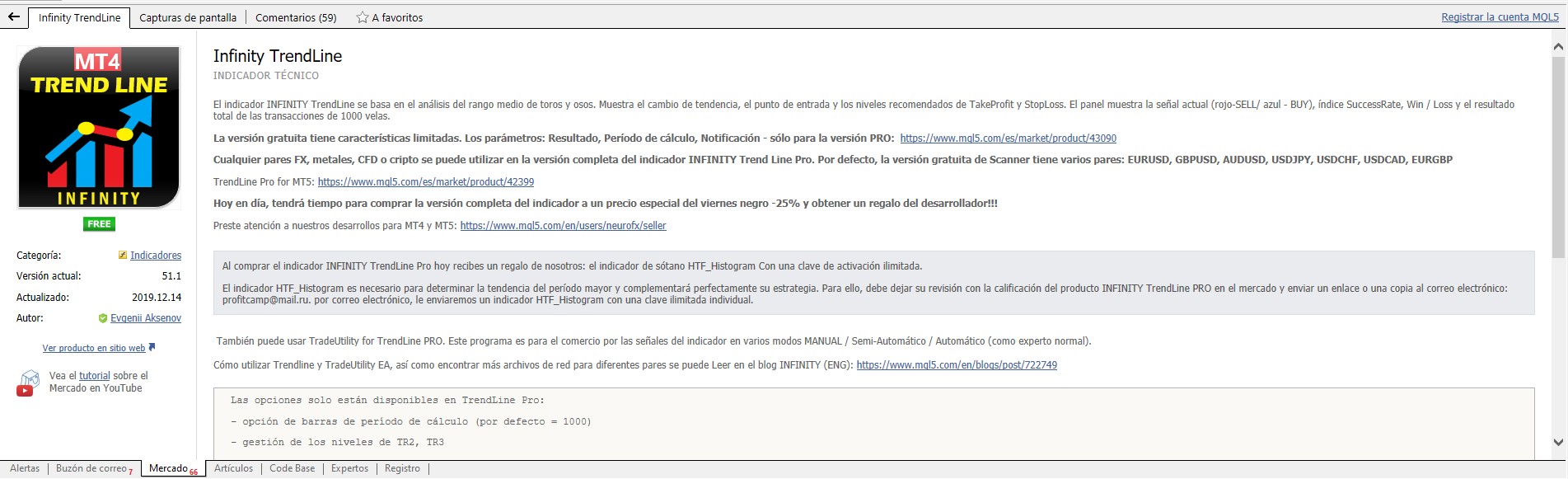
Task: Open author Evgenii Aksenov's profile link
Action: click(146, 318)
